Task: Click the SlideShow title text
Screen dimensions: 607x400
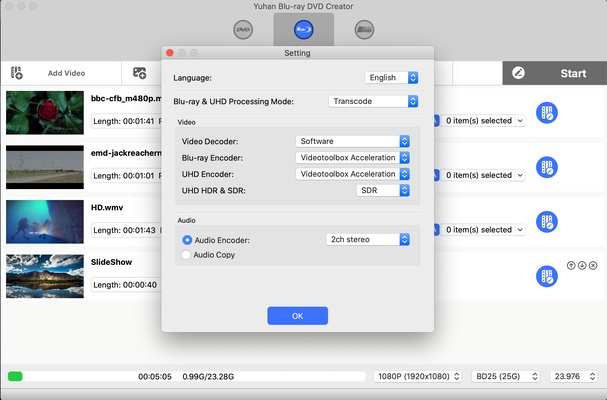Action: coord(111,262)
